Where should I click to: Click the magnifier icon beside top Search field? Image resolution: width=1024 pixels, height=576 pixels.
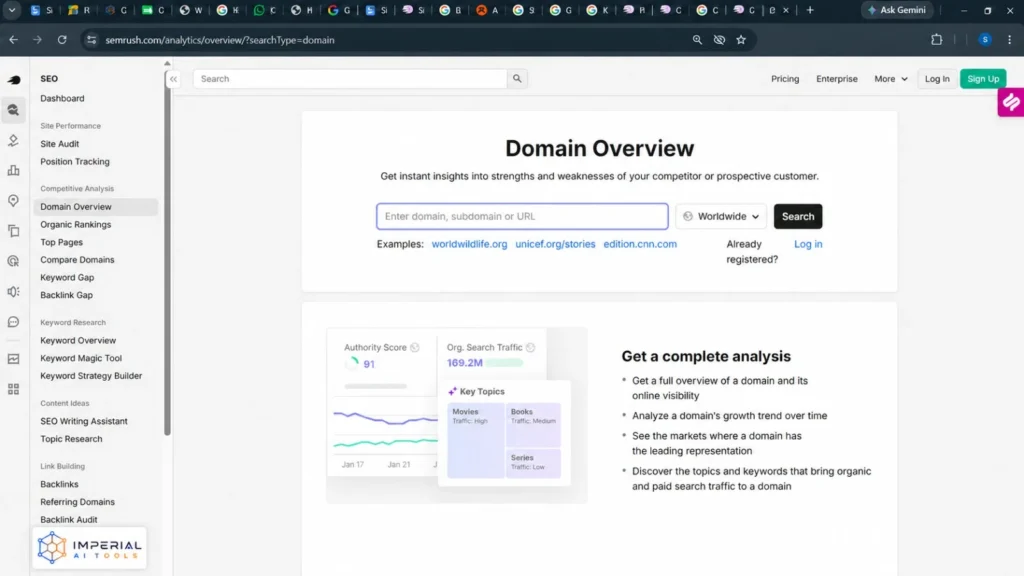tap(517, 78)
